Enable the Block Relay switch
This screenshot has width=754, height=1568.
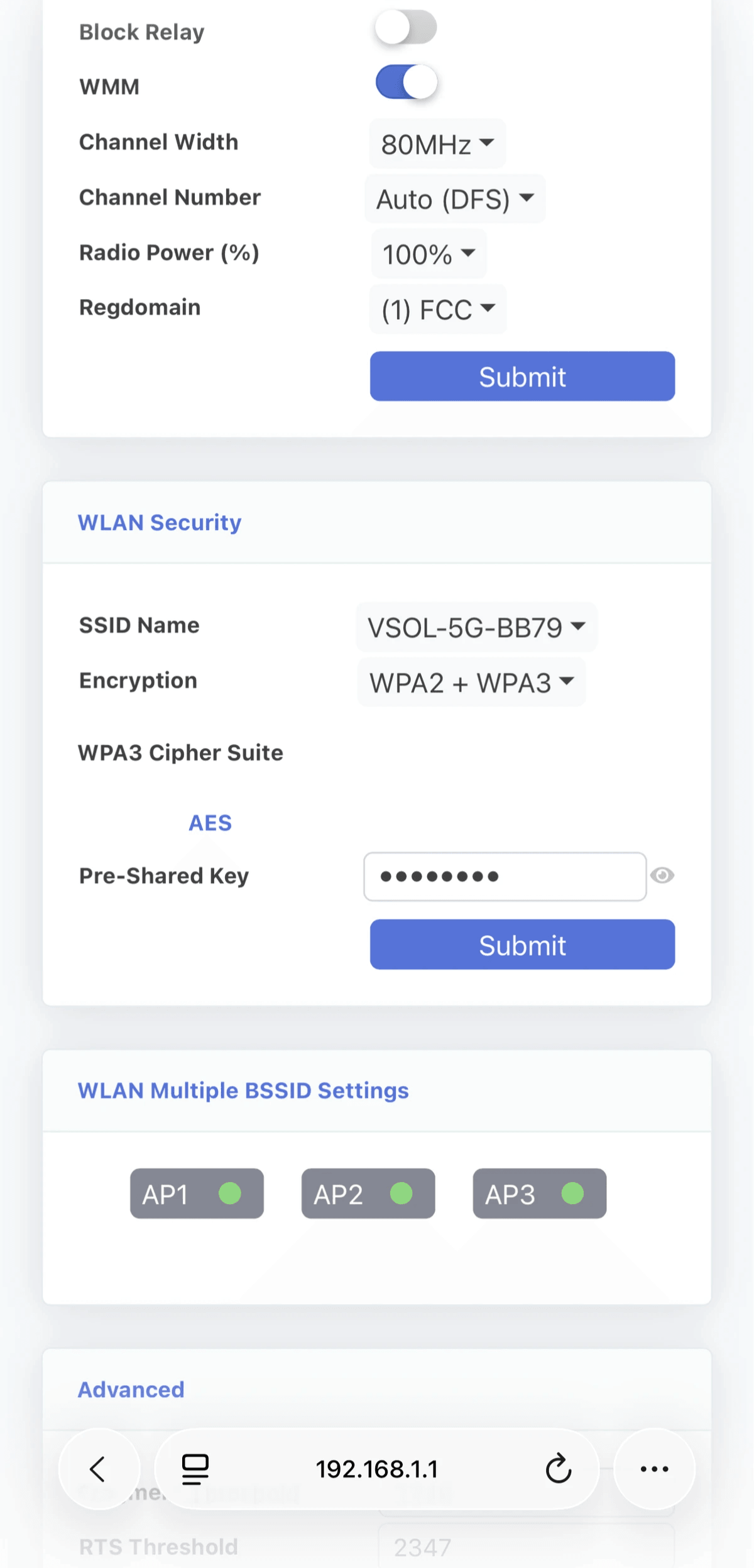coord(405,28)
